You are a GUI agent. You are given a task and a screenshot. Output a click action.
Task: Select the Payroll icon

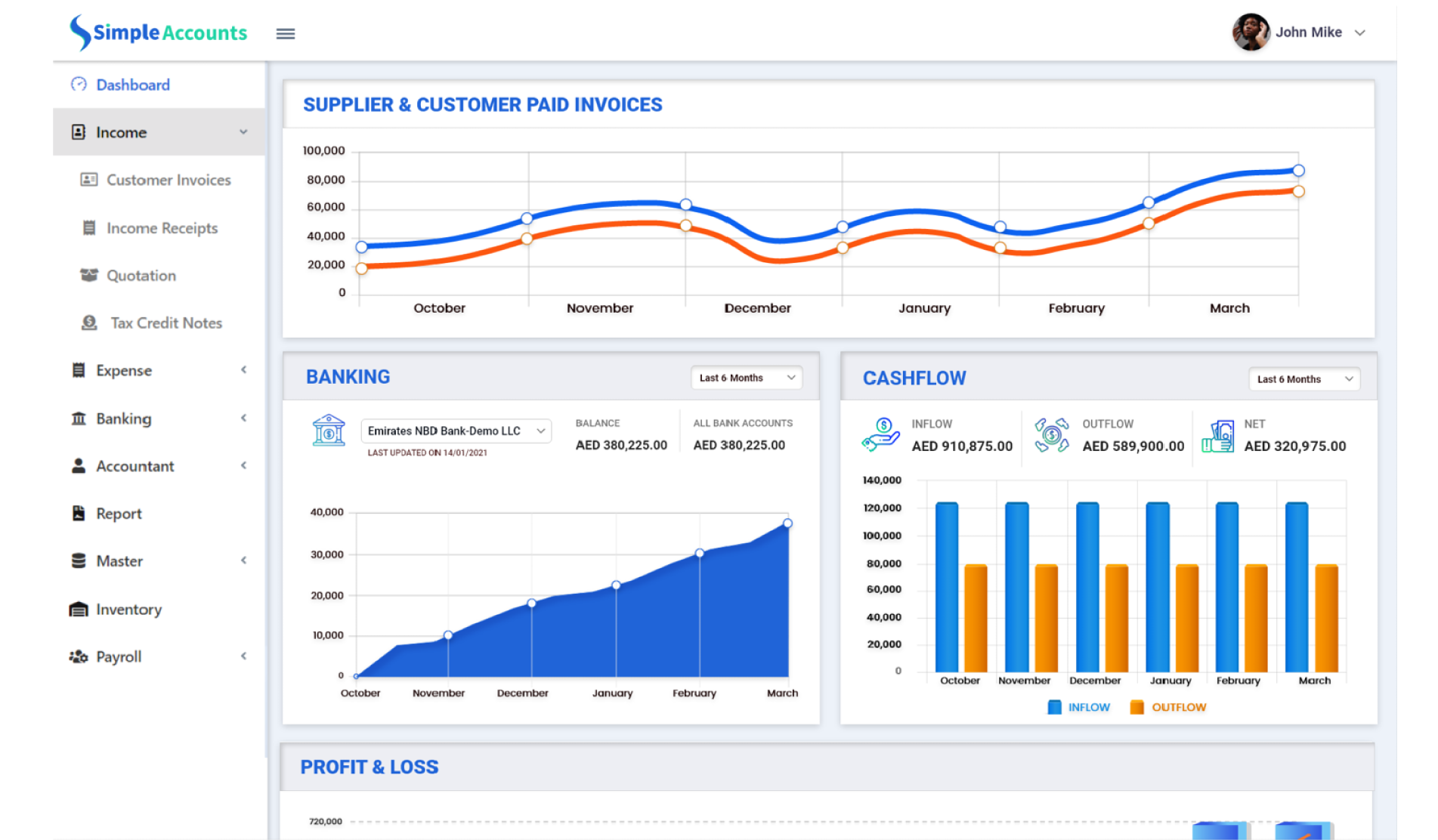click(x=78, y=656)
